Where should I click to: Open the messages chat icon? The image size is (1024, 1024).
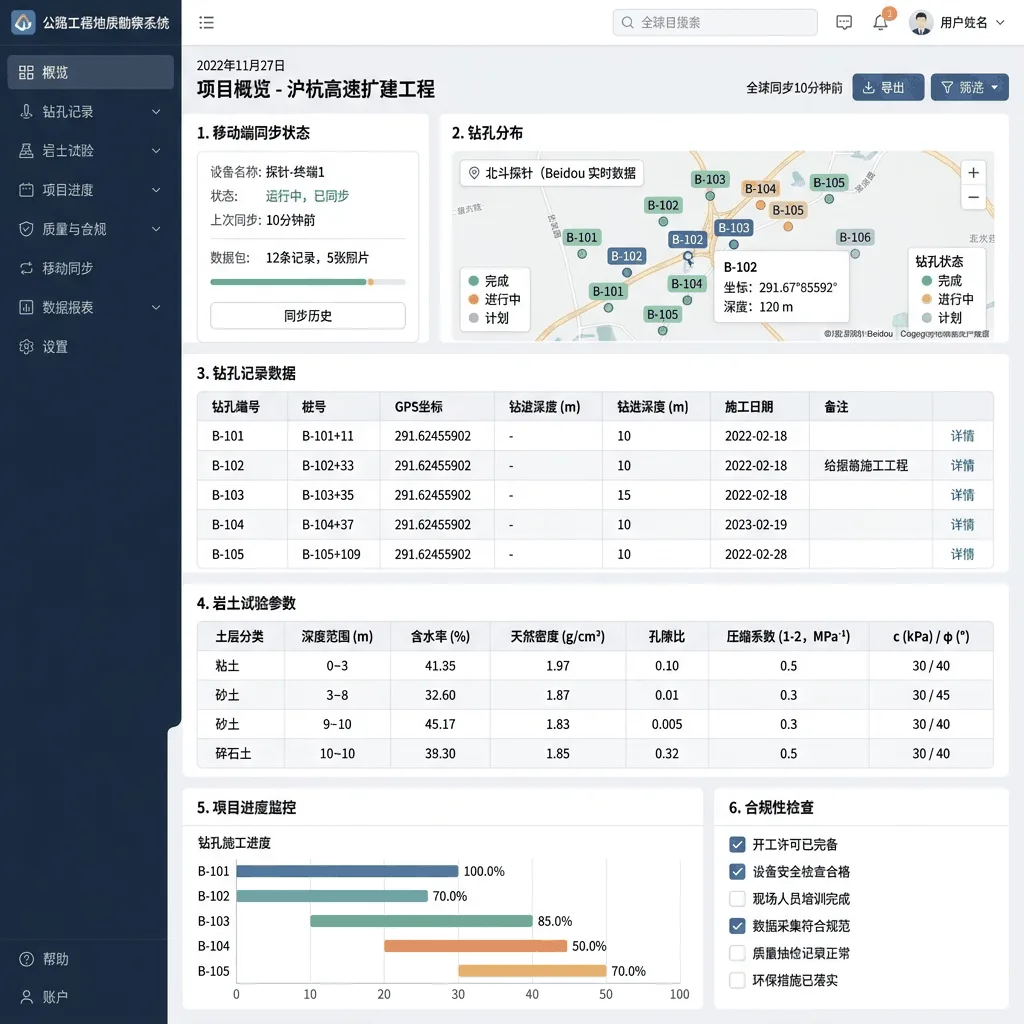(x=844, y=23)
